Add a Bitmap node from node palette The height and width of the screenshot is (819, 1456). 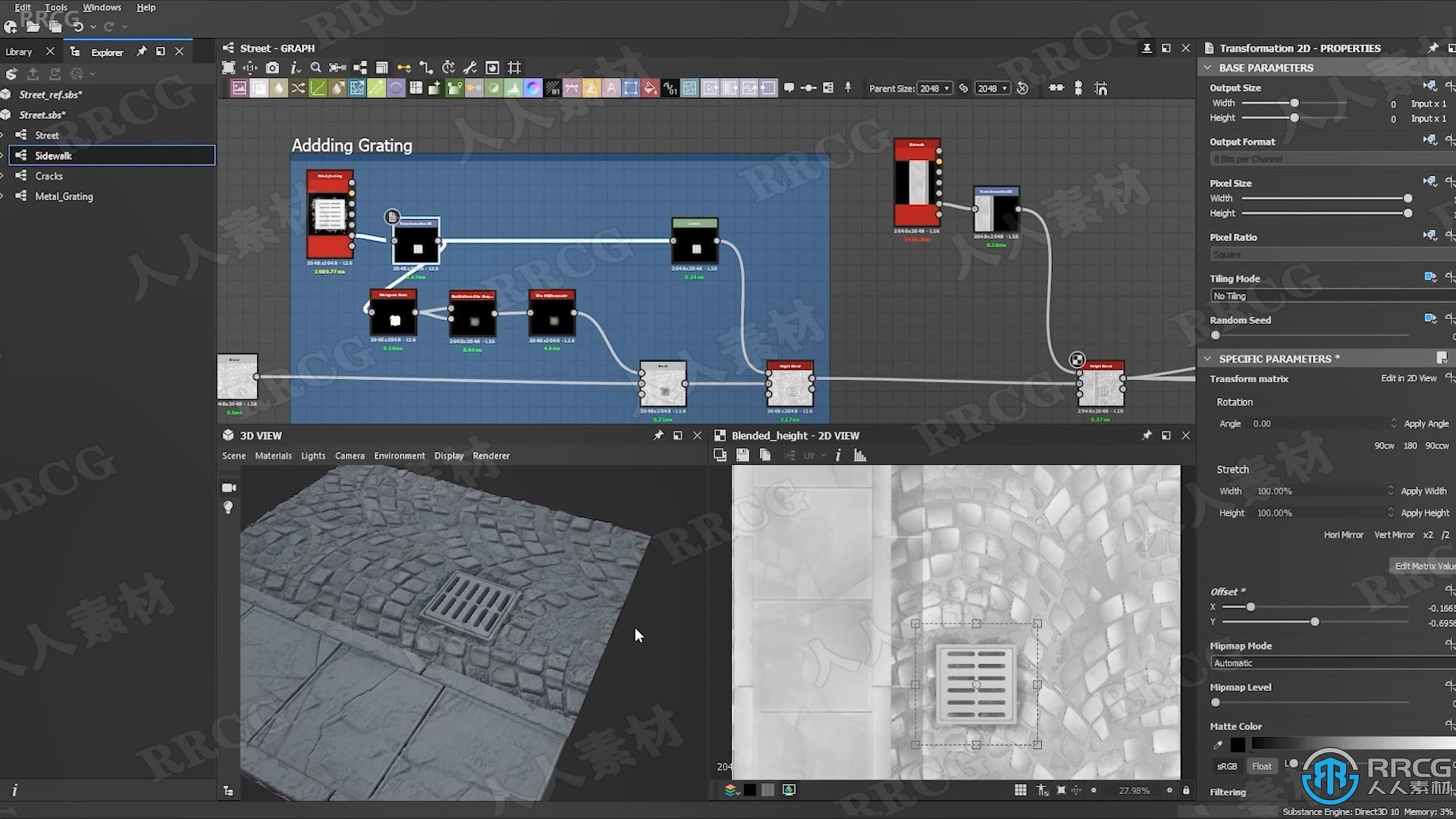(x=239, y=88)
